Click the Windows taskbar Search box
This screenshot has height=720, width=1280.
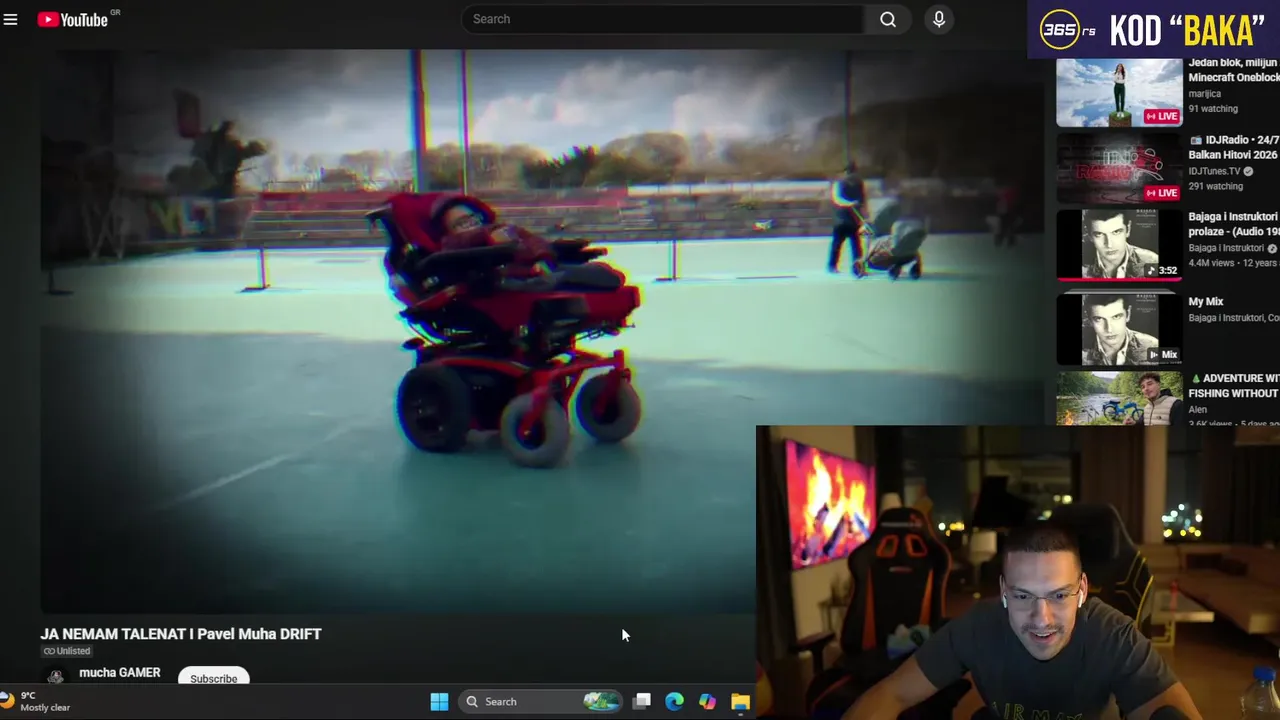coord(541,701)
